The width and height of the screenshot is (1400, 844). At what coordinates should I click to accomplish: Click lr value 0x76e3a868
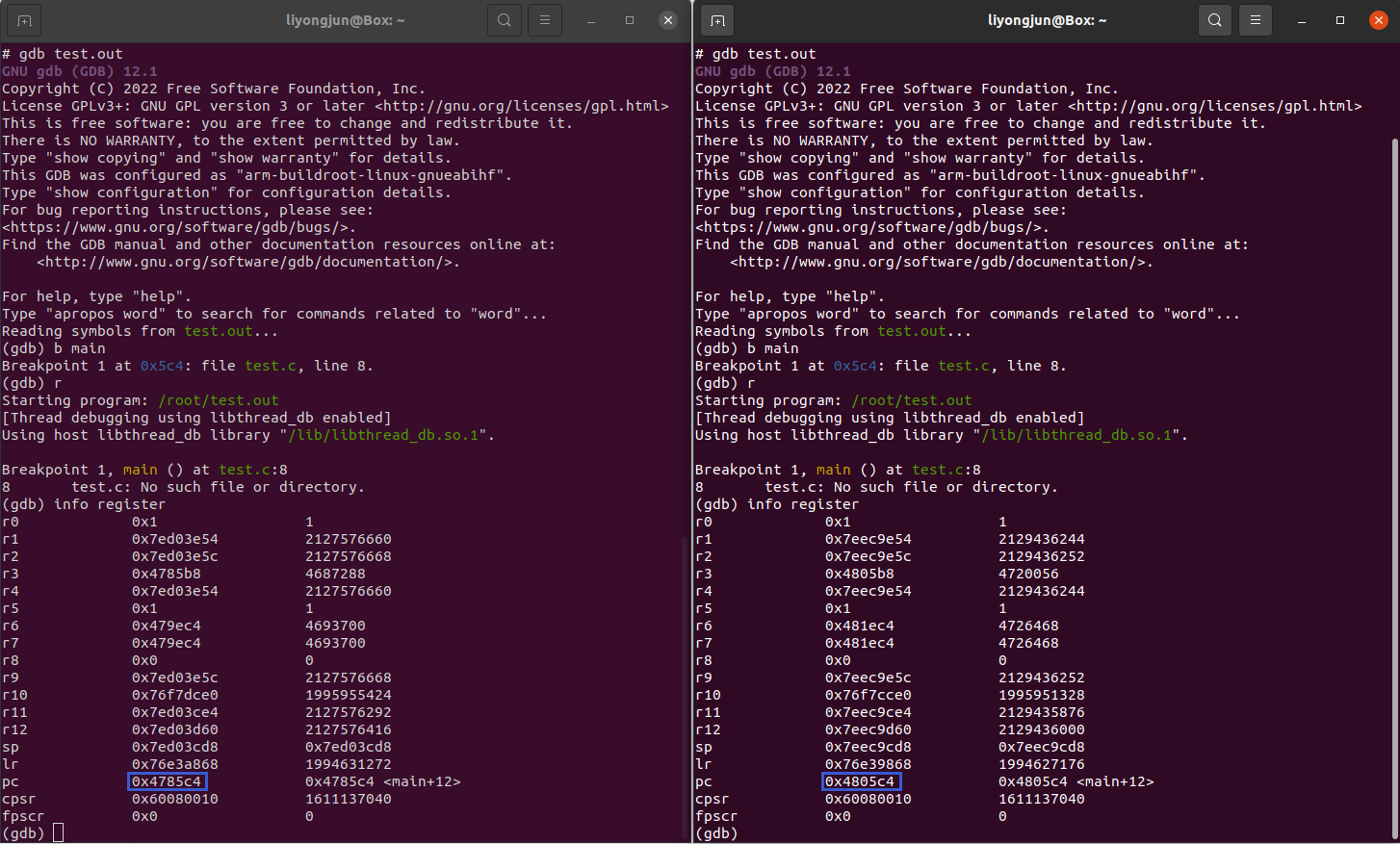pyautogui.click(x=175, y=764)
